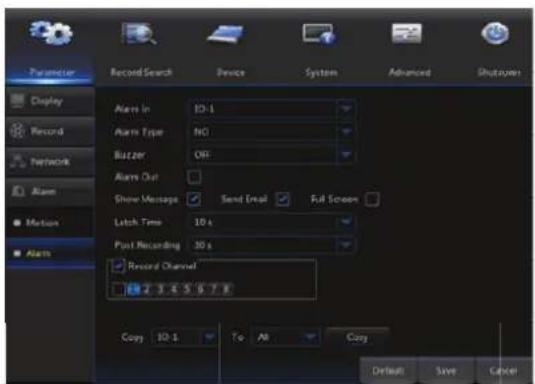
Task: Open the System monitor icon
Action: pyautogui.click(x=319, y=34)
